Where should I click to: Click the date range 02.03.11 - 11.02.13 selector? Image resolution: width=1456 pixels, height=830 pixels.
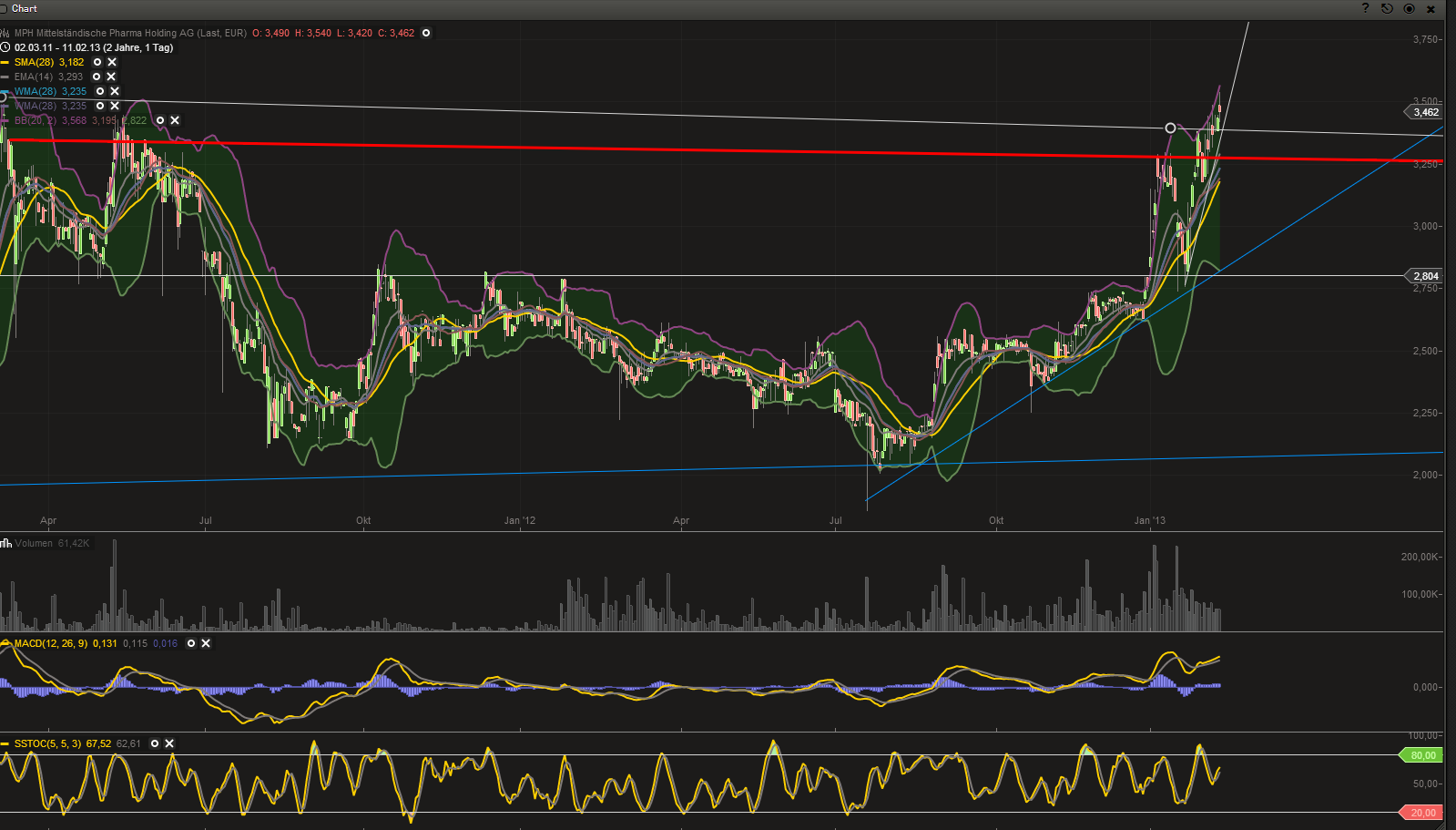[93, 47]
